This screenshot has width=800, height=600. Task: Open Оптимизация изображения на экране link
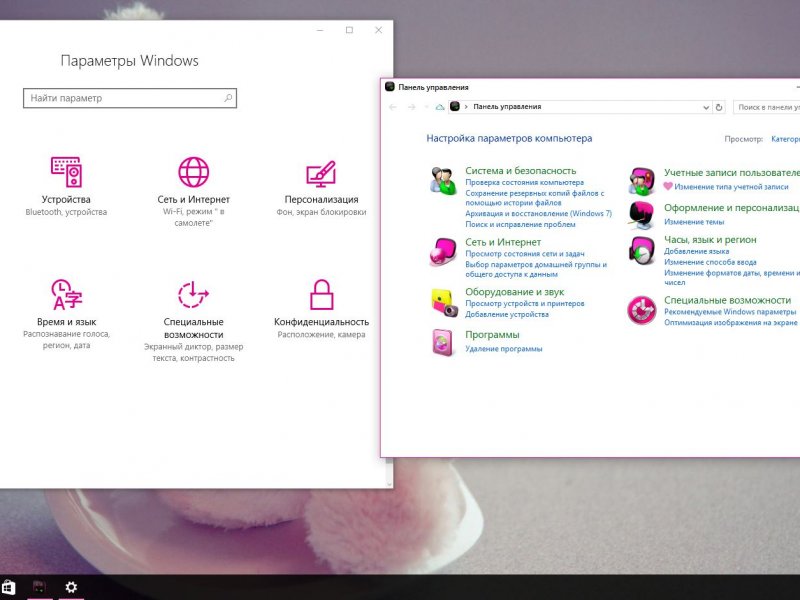(730, 322)
